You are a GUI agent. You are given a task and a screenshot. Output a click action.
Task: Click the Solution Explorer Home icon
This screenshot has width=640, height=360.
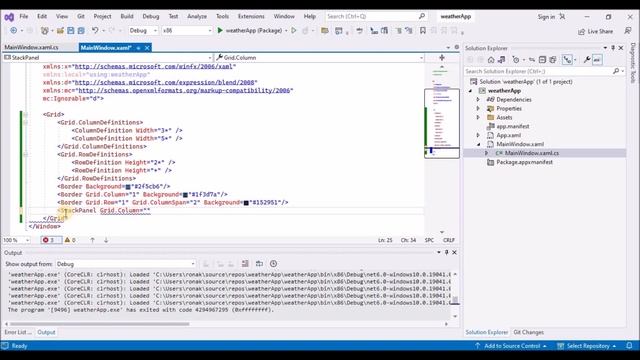coord(491,60)
